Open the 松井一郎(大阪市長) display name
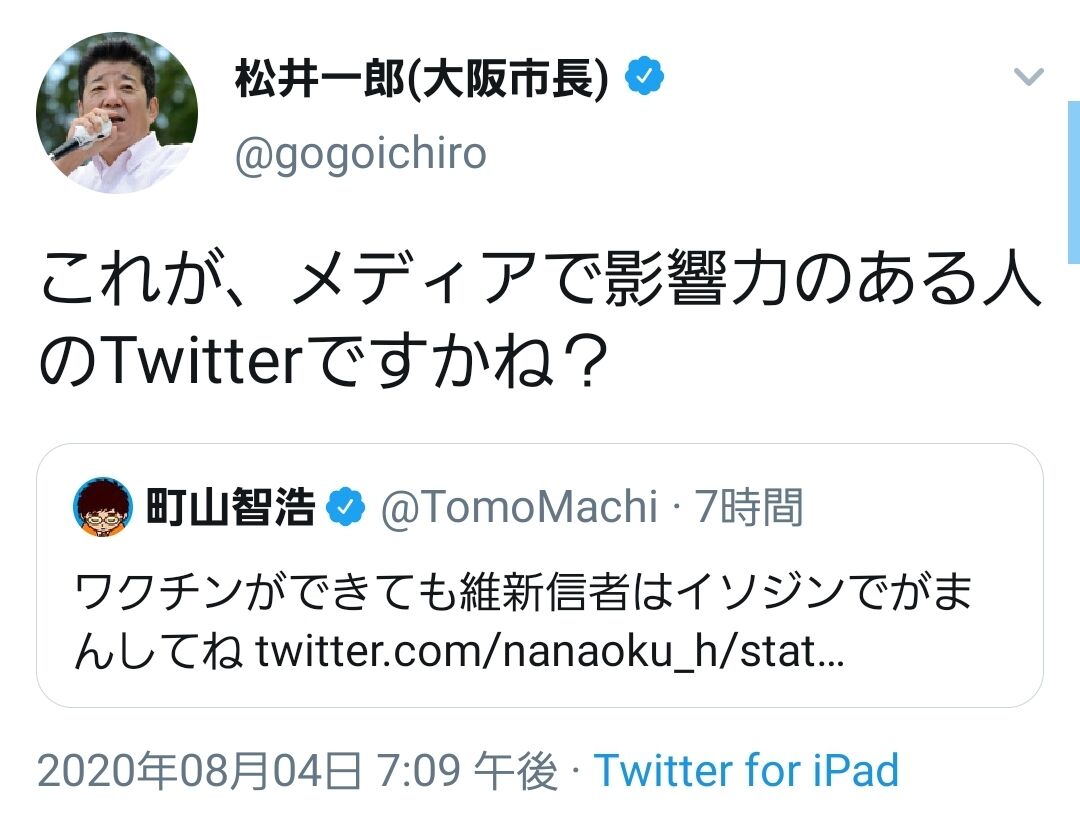 tap(421, 78)
